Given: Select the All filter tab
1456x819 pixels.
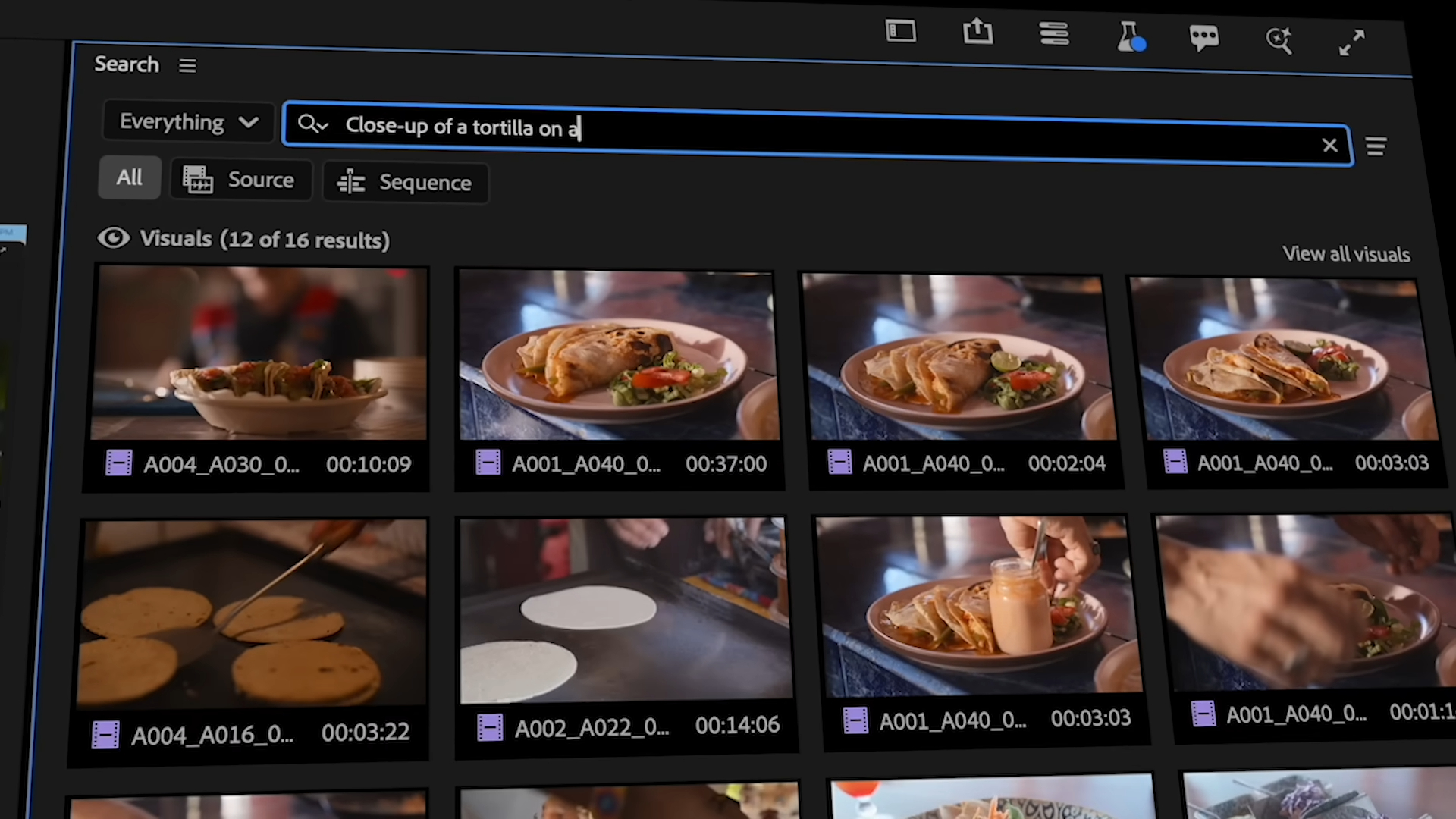Looking at the screenshot, I should click(129, 177).
